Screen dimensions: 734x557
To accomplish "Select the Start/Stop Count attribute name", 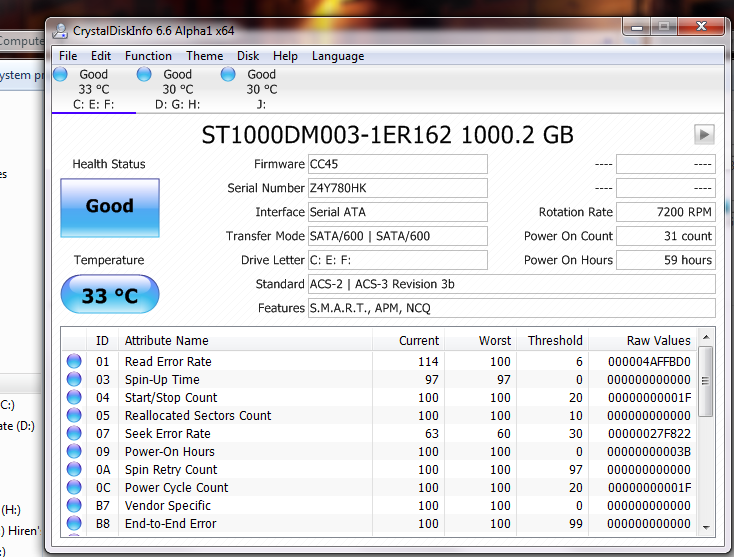I will [171, 397].
